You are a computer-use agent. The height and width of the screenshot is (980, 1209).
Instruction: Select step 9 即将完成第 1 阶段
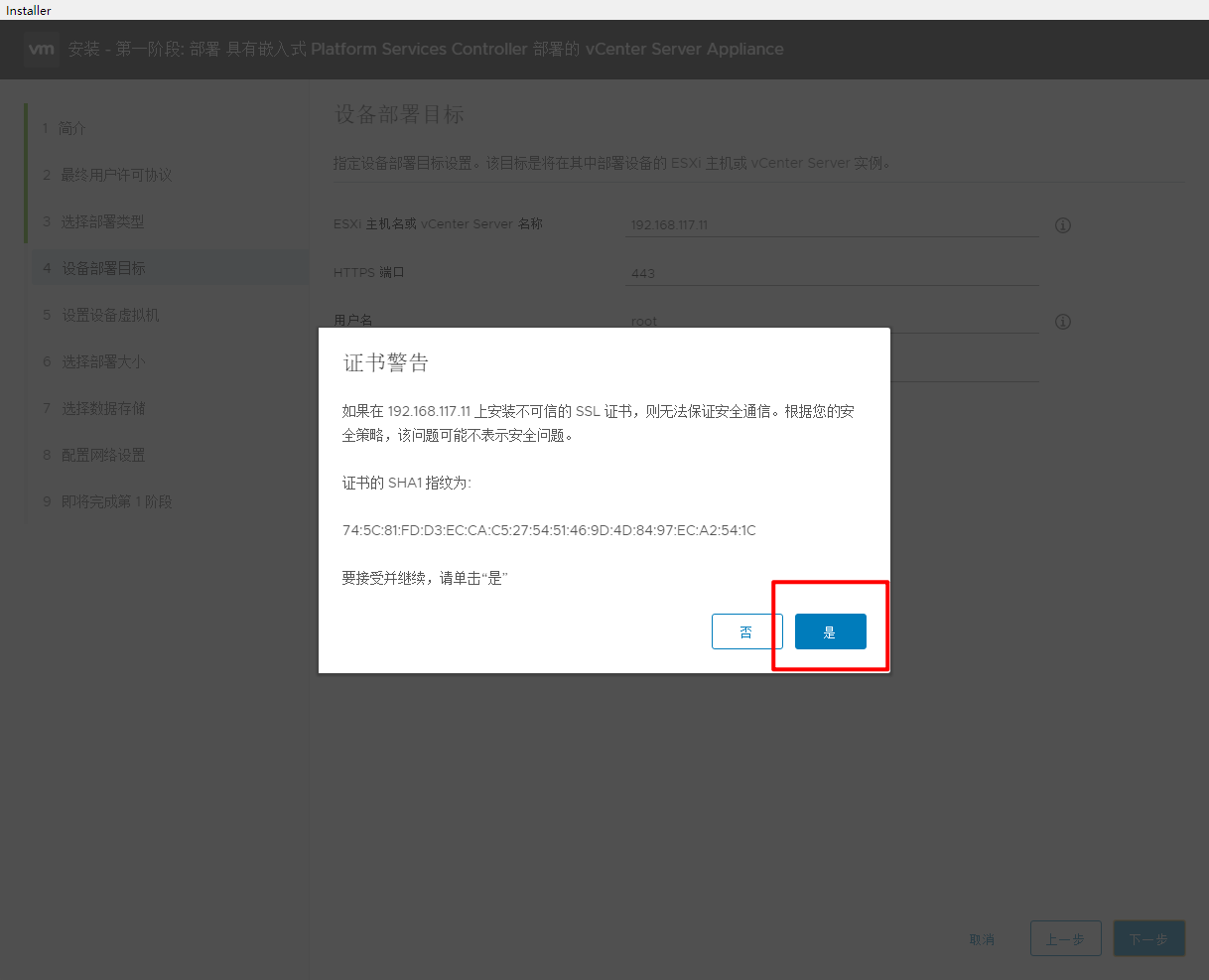[x=116, y=501]
